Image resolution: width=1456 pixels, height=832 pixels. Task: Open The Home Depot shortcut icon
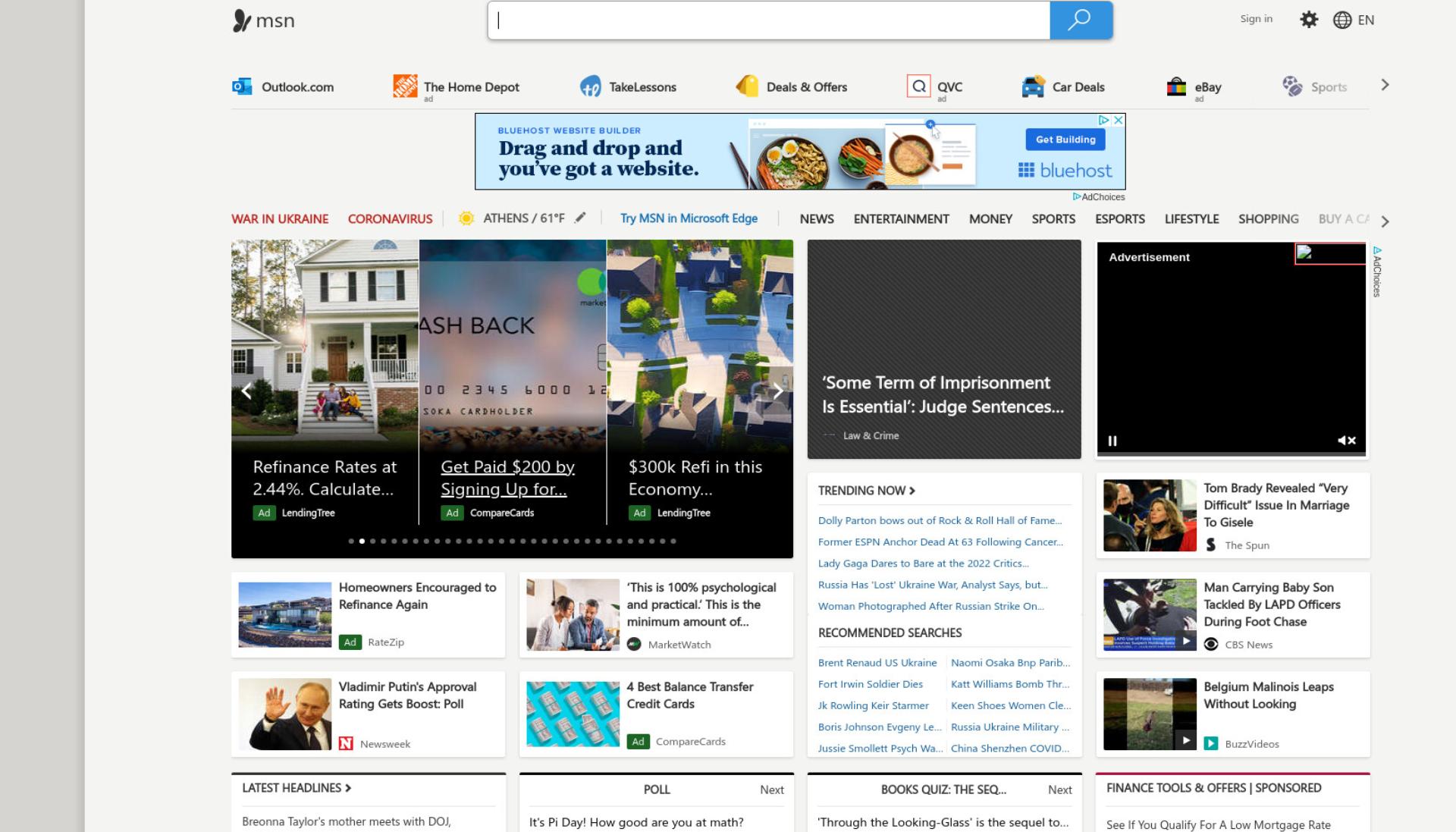click(405, 86)
